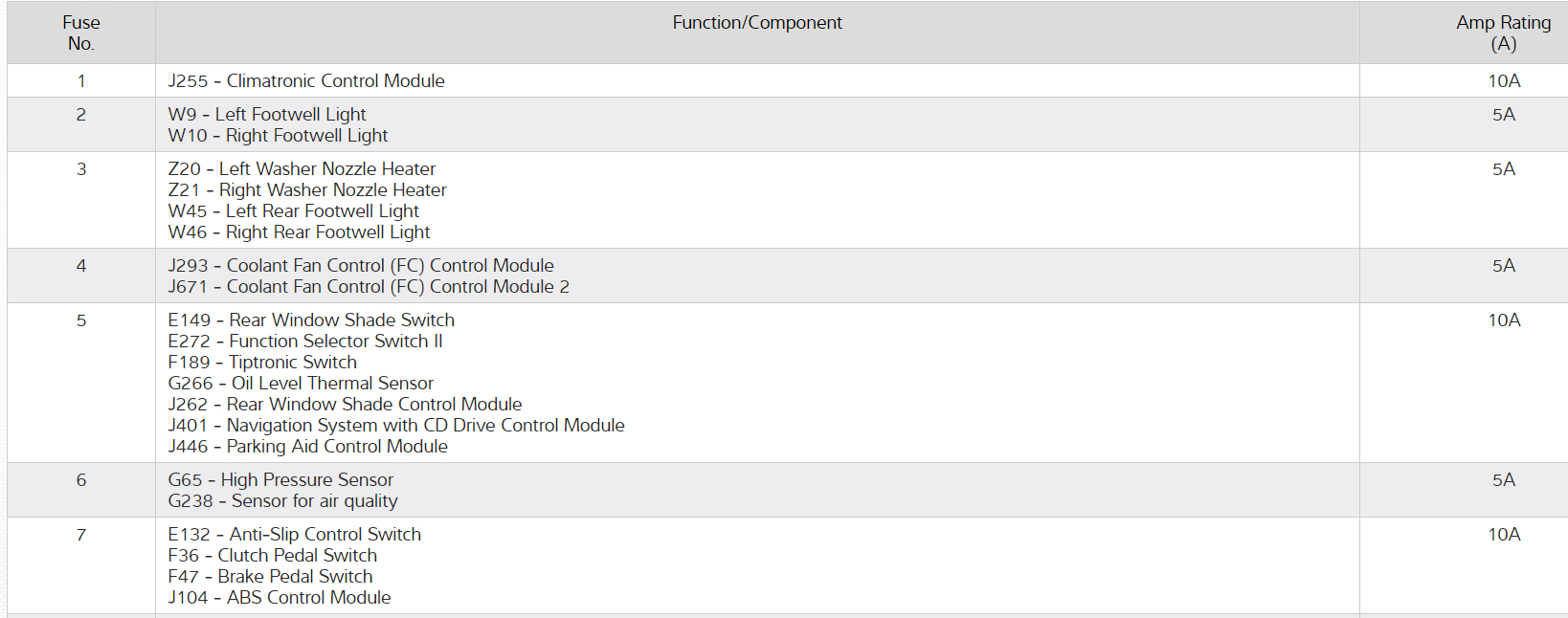Select the J255 Climatronic Control Module entry

[x=306, y=81]
